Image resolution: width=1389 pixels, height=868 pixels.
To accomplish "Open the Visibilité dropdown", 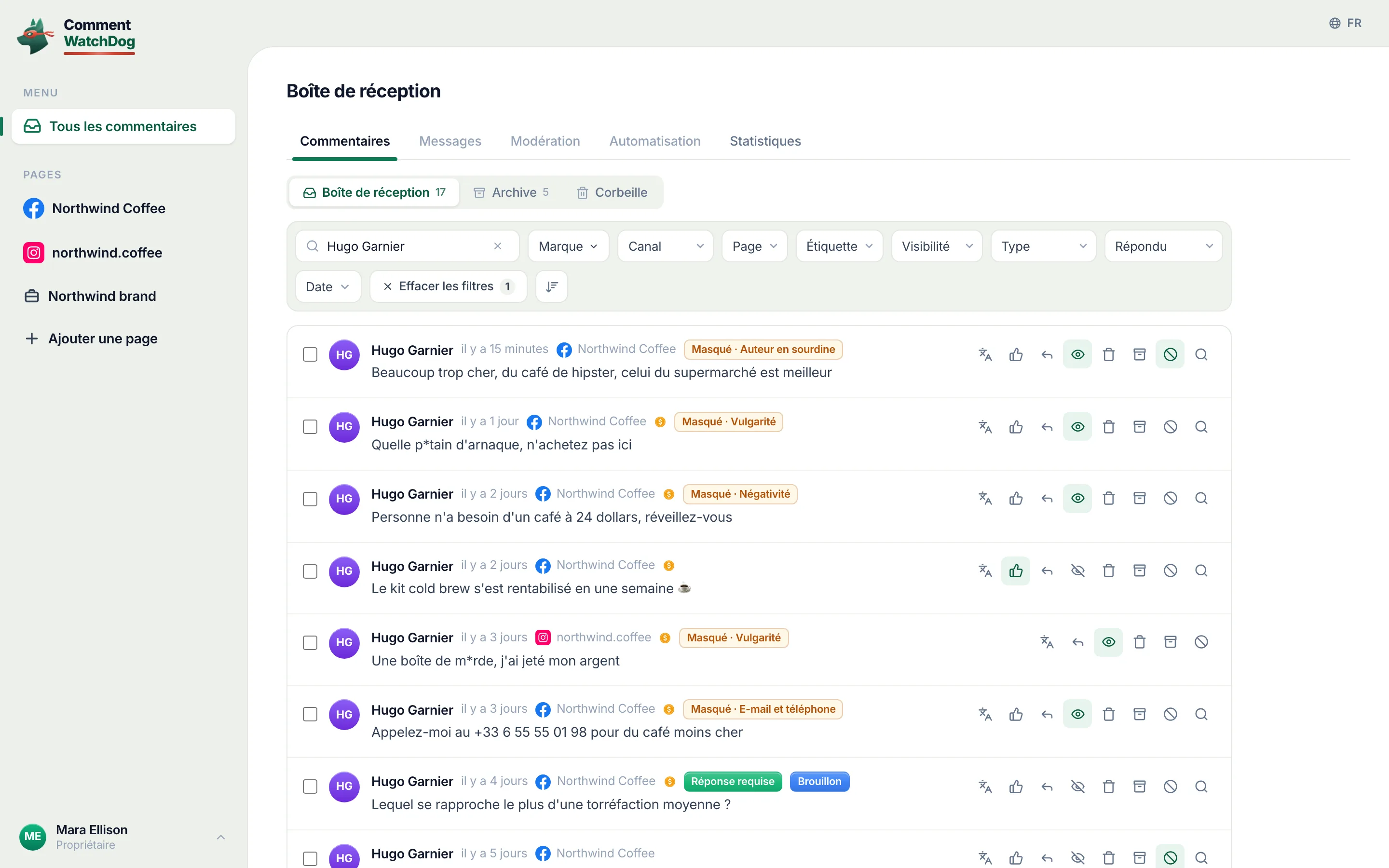I will [937, 246].
